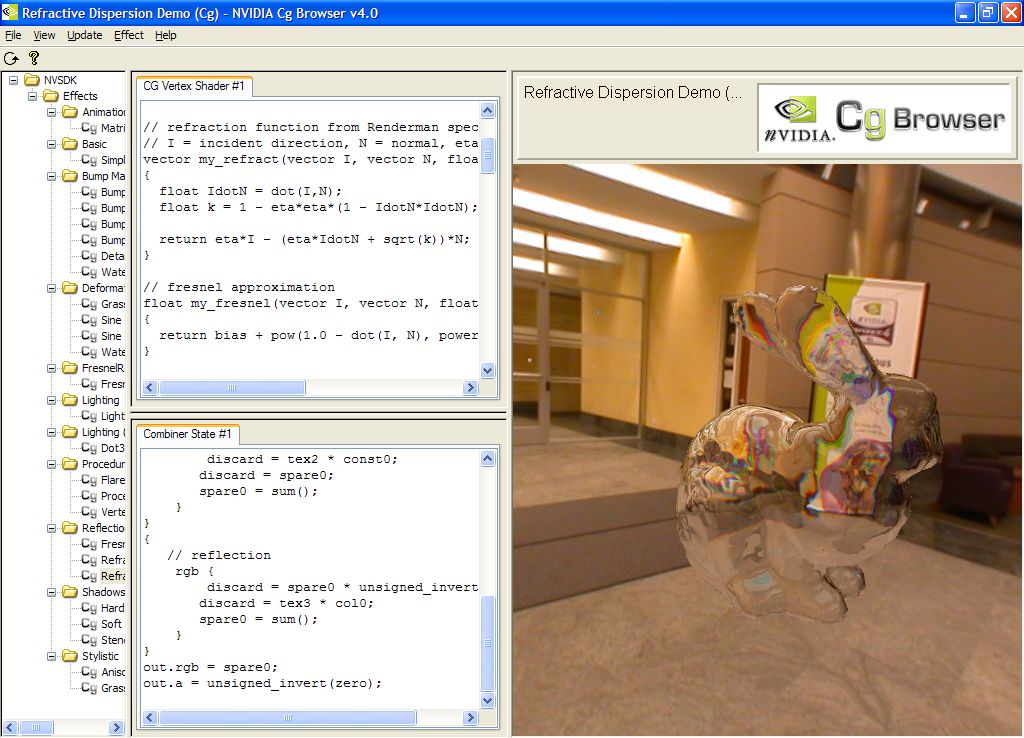Viewport: 1024px width, 738px height.
Task: Open the Help menu
Action: (x=166, y=35)
